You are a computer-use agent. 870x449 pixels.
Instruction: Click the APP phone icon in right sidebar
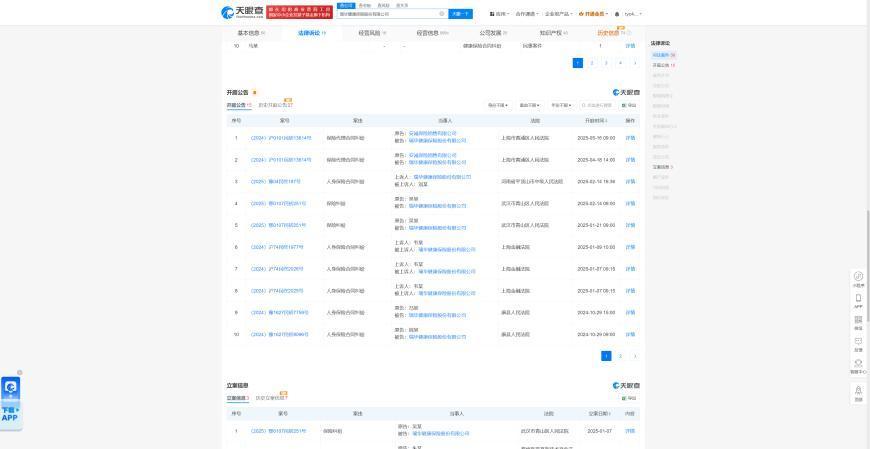(858, 298)
